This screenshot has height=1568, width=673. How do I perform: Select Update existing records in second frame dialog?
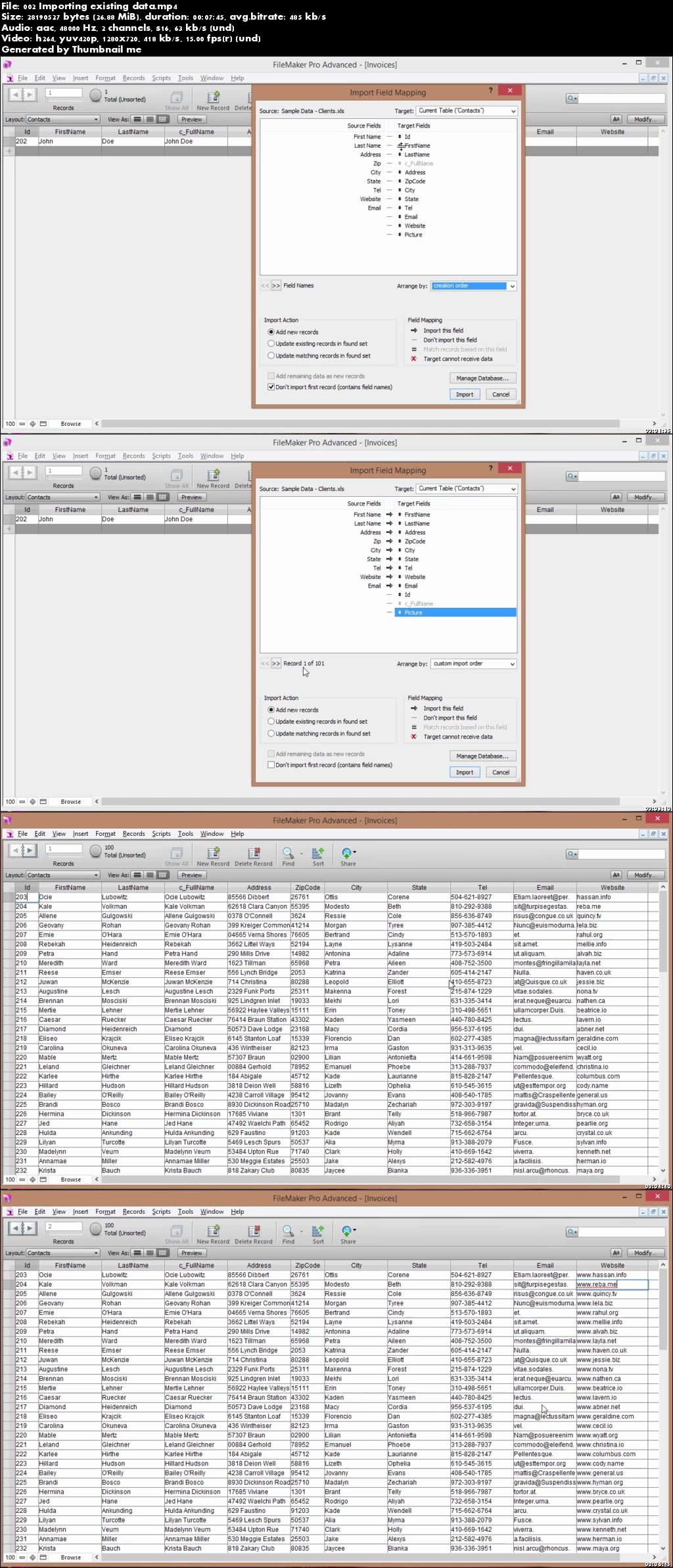pyautogui.click(x=271, y=722)
